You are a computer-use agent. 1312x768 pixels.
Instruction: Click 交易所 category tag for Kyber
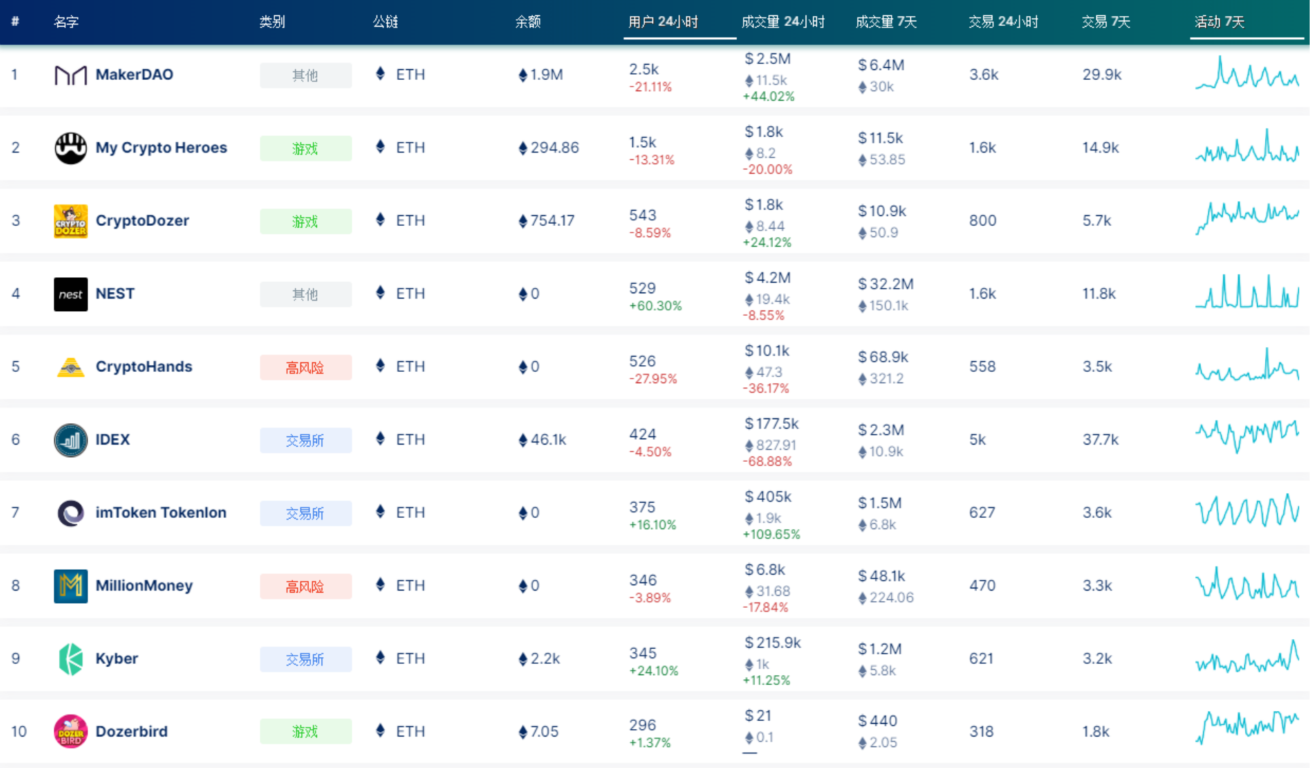(x=306, y=659)
